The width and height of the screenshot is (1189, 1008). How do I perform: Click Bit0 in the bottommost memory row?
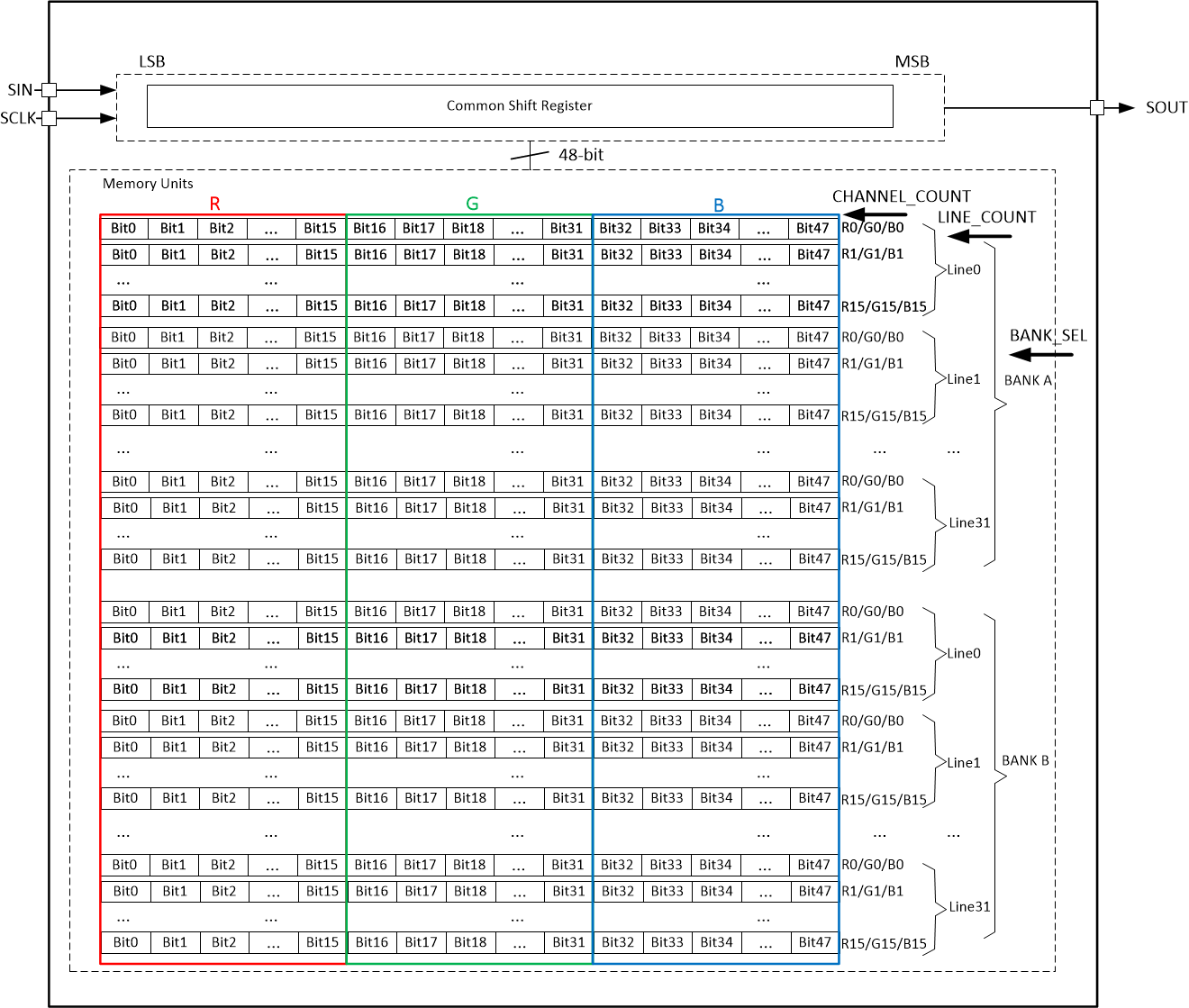pos(125,942)
